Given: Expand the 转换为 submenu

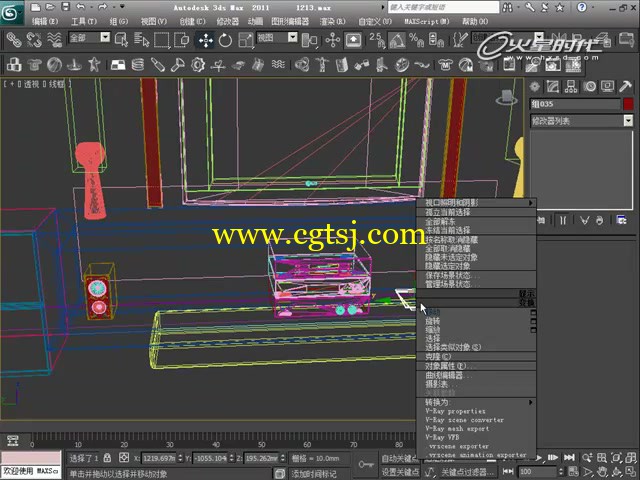Looking at the screenshot, I should [x=476, y=402].
